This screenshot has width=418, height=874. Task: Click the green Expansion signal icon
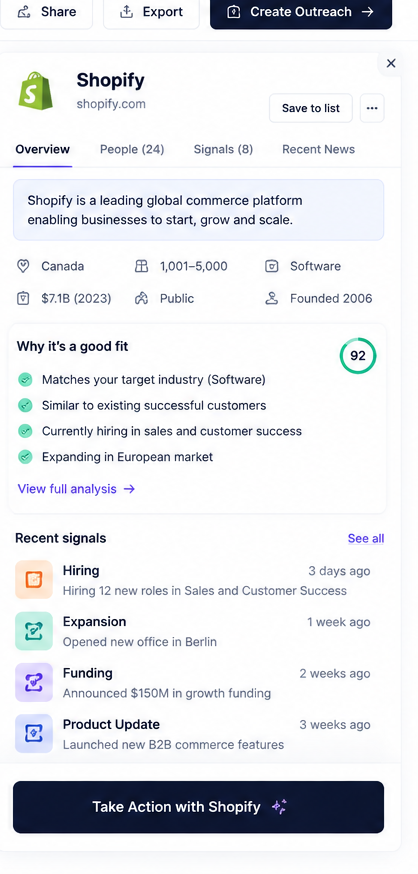(34, 631)
